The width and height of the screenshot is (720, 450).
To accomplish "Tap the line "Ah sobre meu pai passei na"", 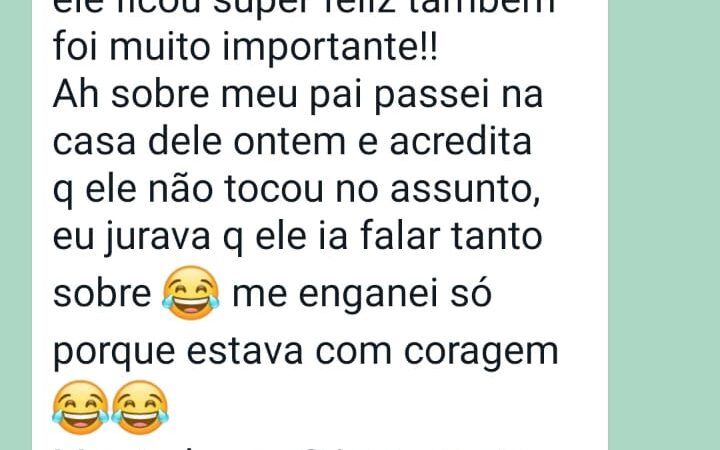I will coord(298,95).
